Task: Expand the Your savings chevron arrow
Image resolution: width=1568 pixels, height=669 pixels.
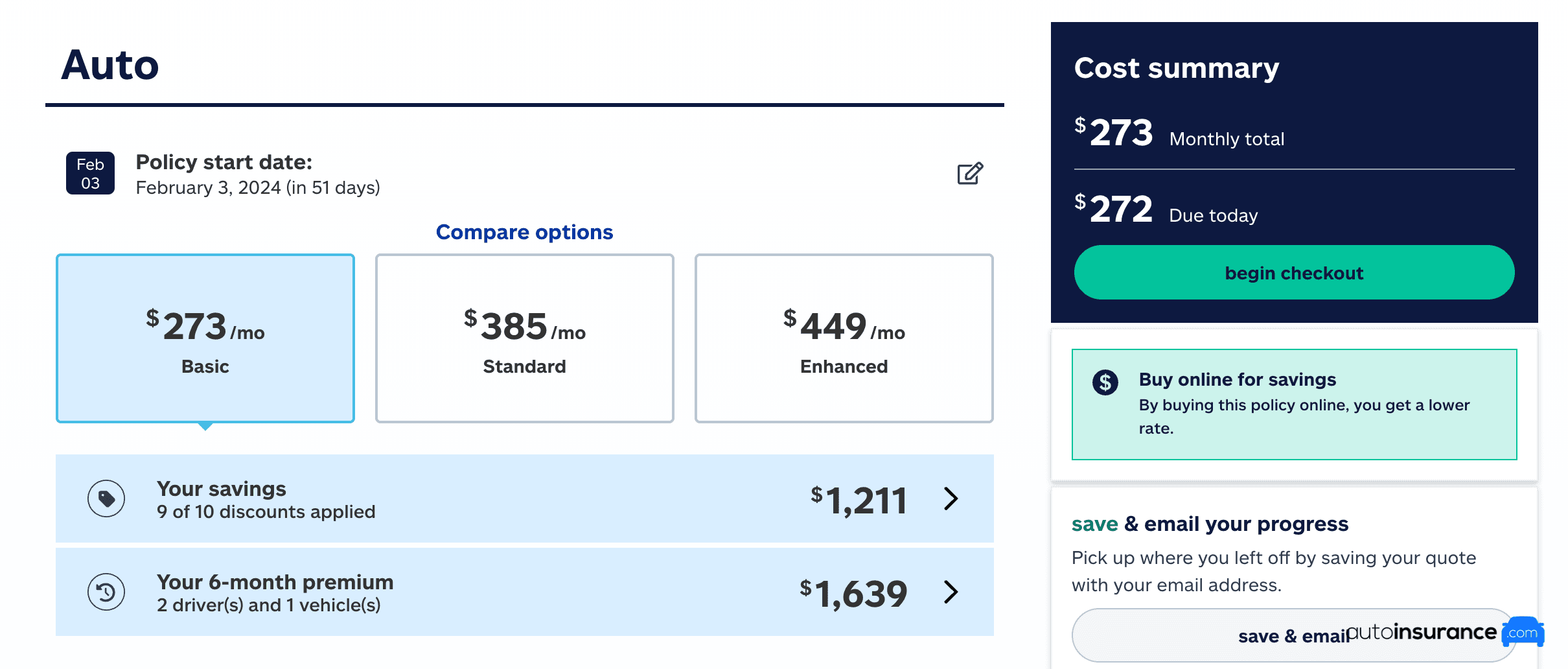Action: (951, 499)
